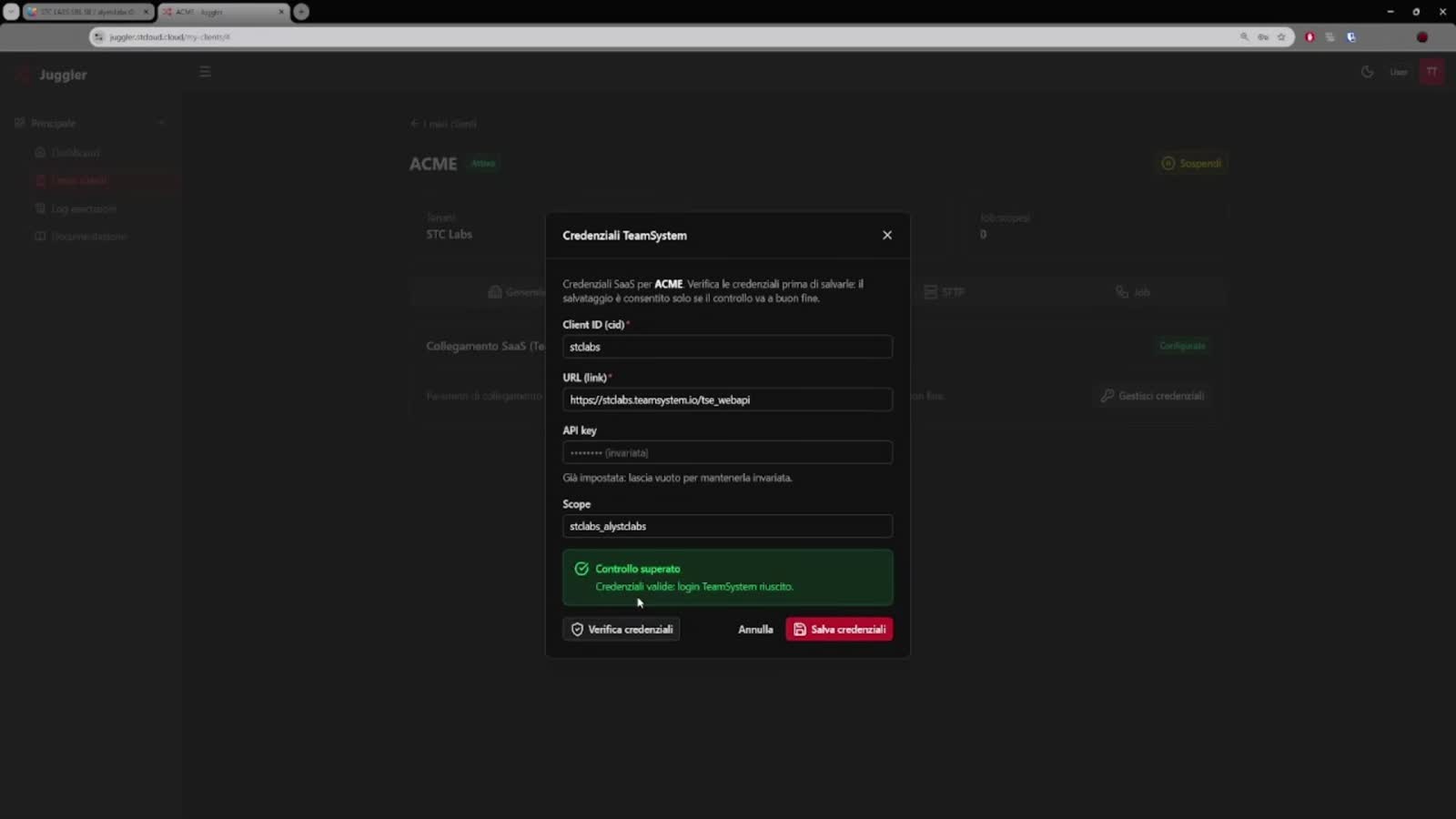The height and width of the screenshot is (819, 1456).
Task: Open Dashboard in sidebar
Action: [76, 153]
